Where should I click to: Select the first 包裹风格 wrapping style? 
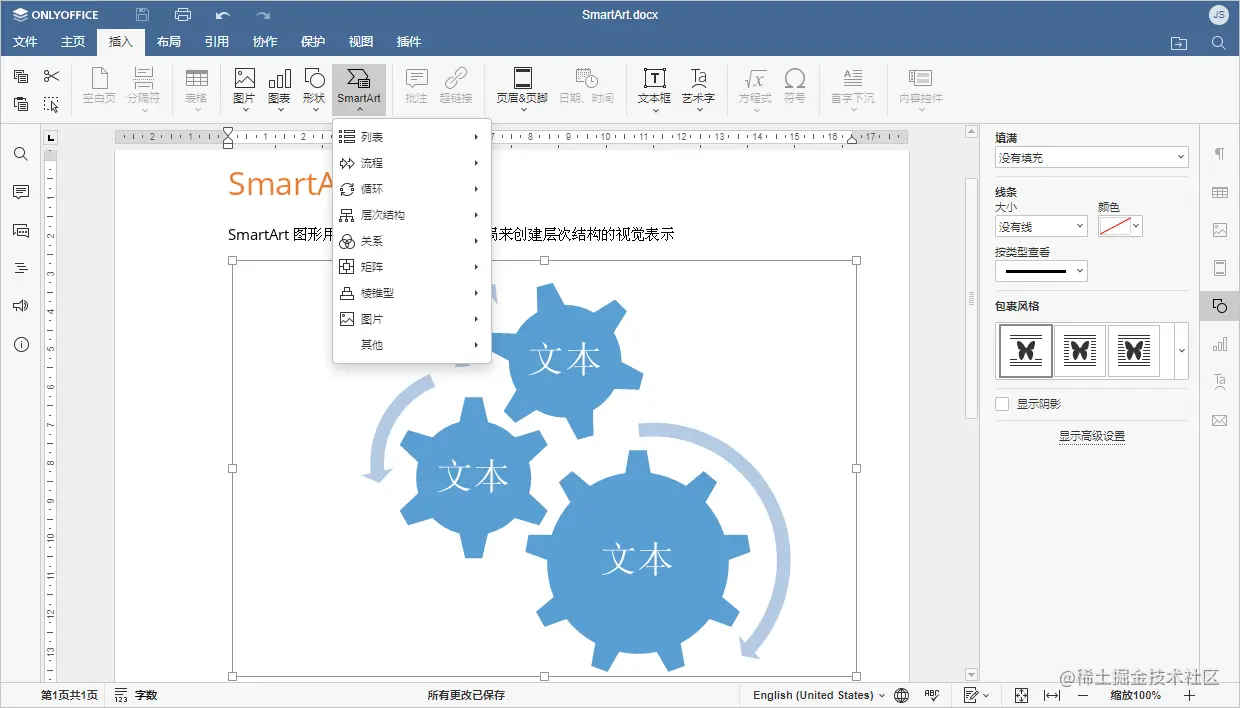coord(1024,351)
